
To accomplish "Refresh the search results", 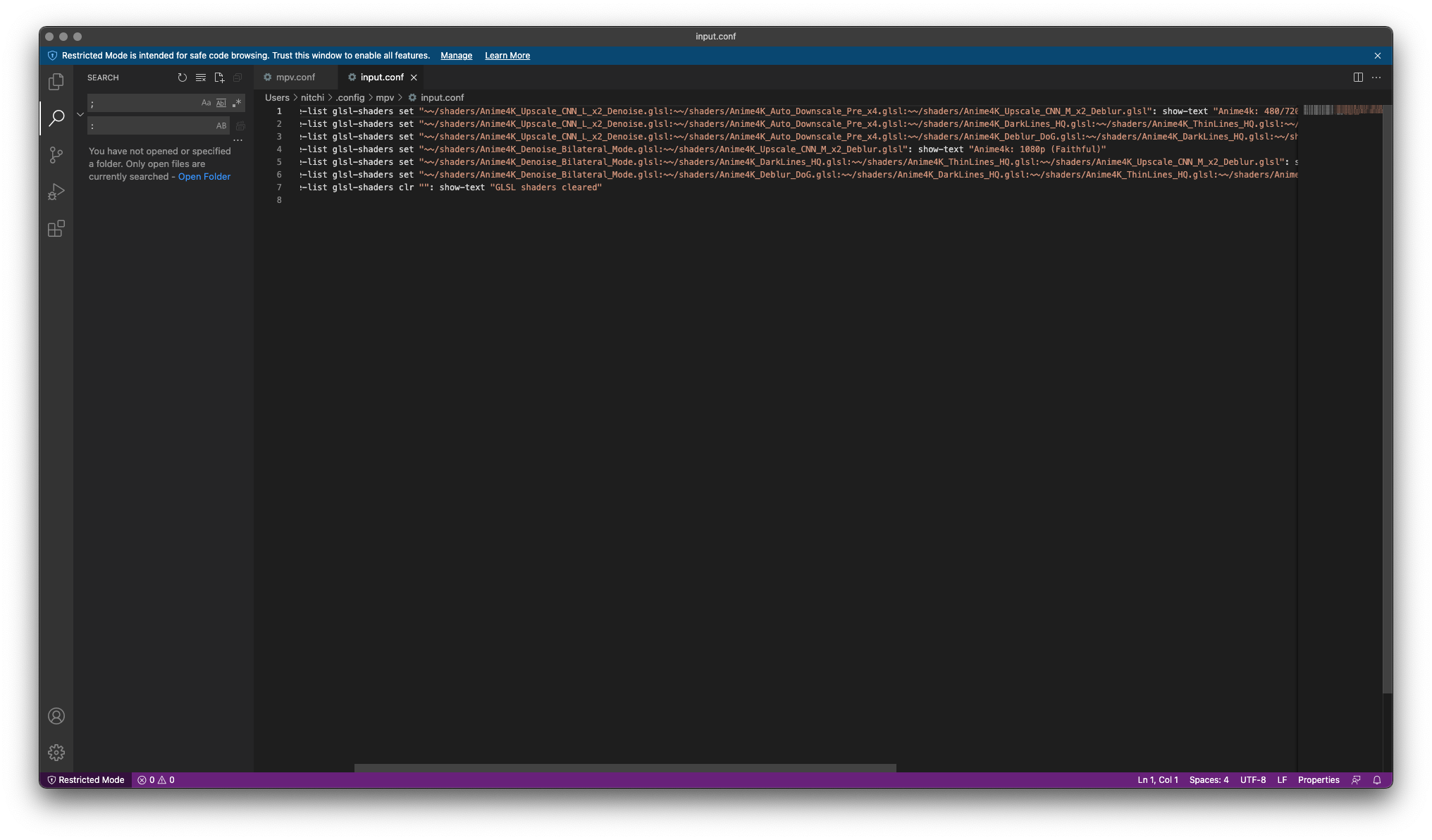I will click(183, 78).
